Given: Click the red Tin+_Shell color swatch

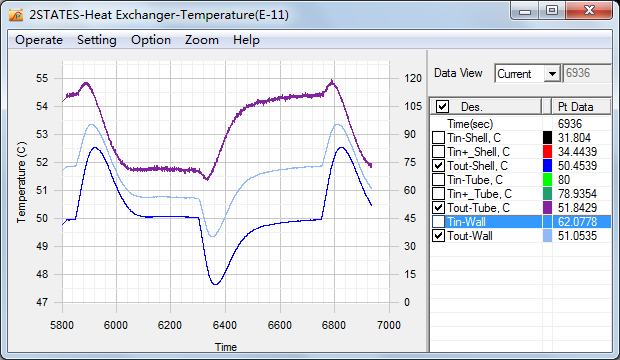Looking at the screenshot, I should (x=547, y=152).
